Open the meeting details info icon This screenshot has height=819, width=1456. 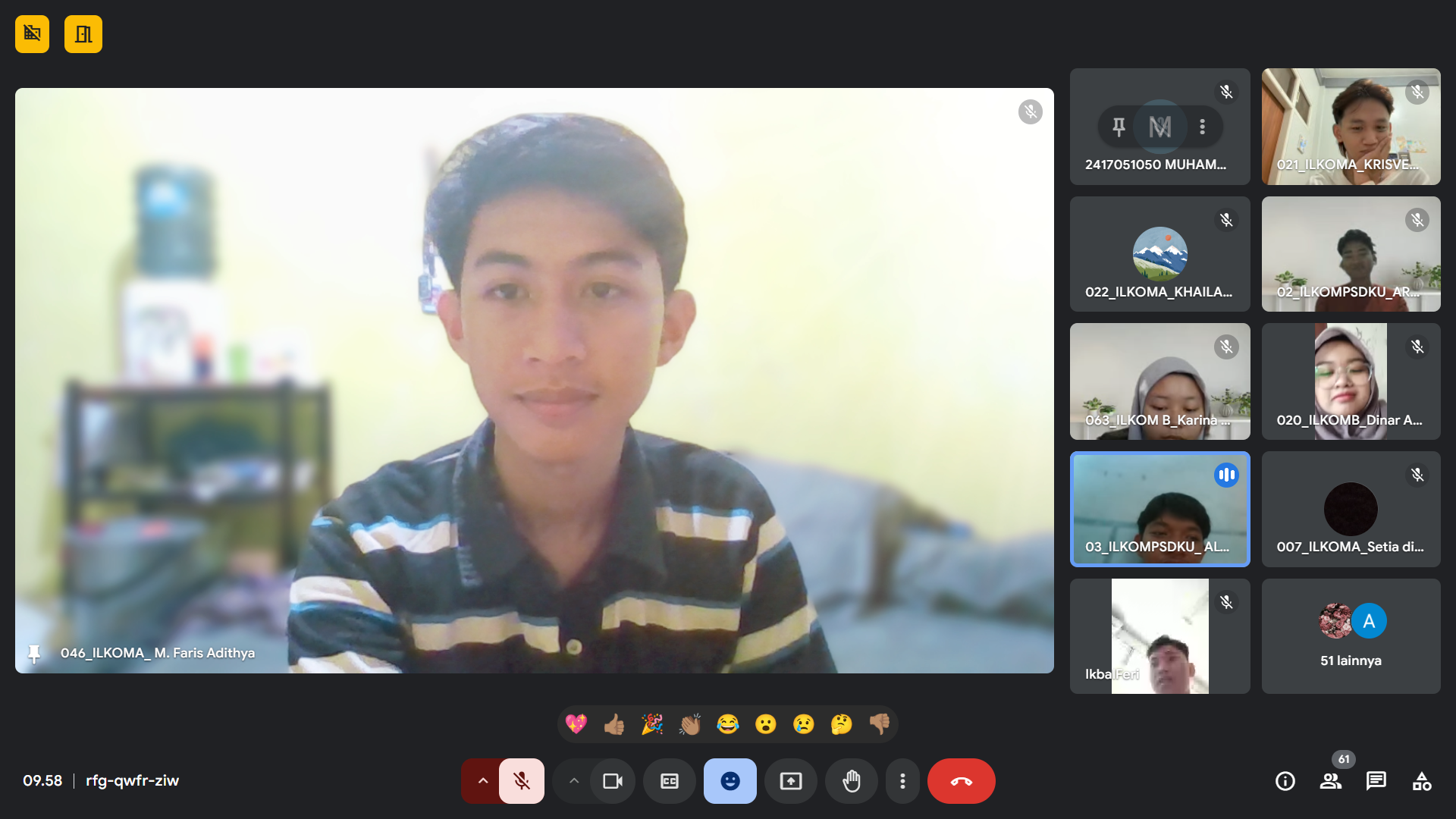click(x=1285, y=781)
